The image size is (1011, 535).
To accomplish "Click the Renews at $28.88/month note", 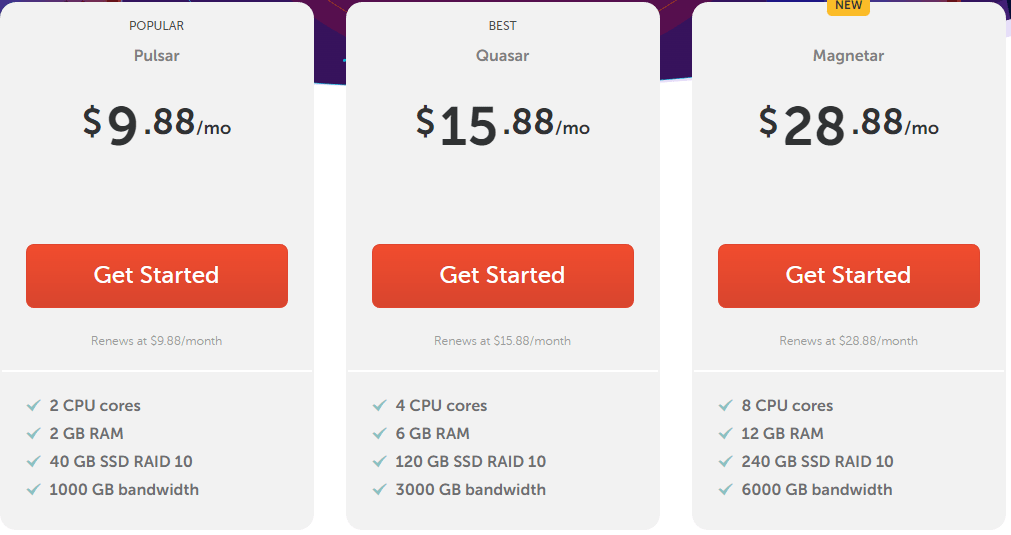I will click(x=849, y=341).
